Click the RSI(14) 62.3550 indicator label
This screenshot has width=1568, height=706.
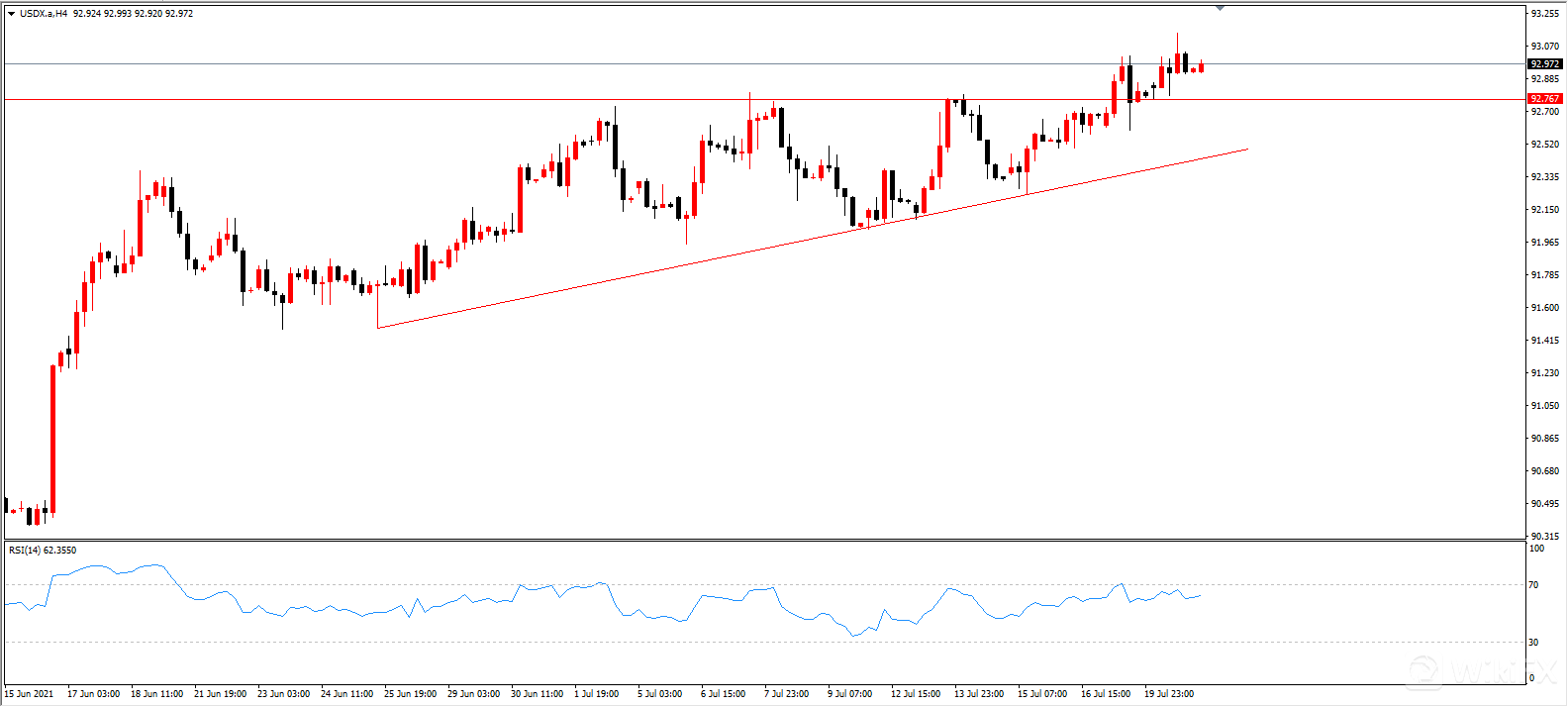tap(43, 551)
